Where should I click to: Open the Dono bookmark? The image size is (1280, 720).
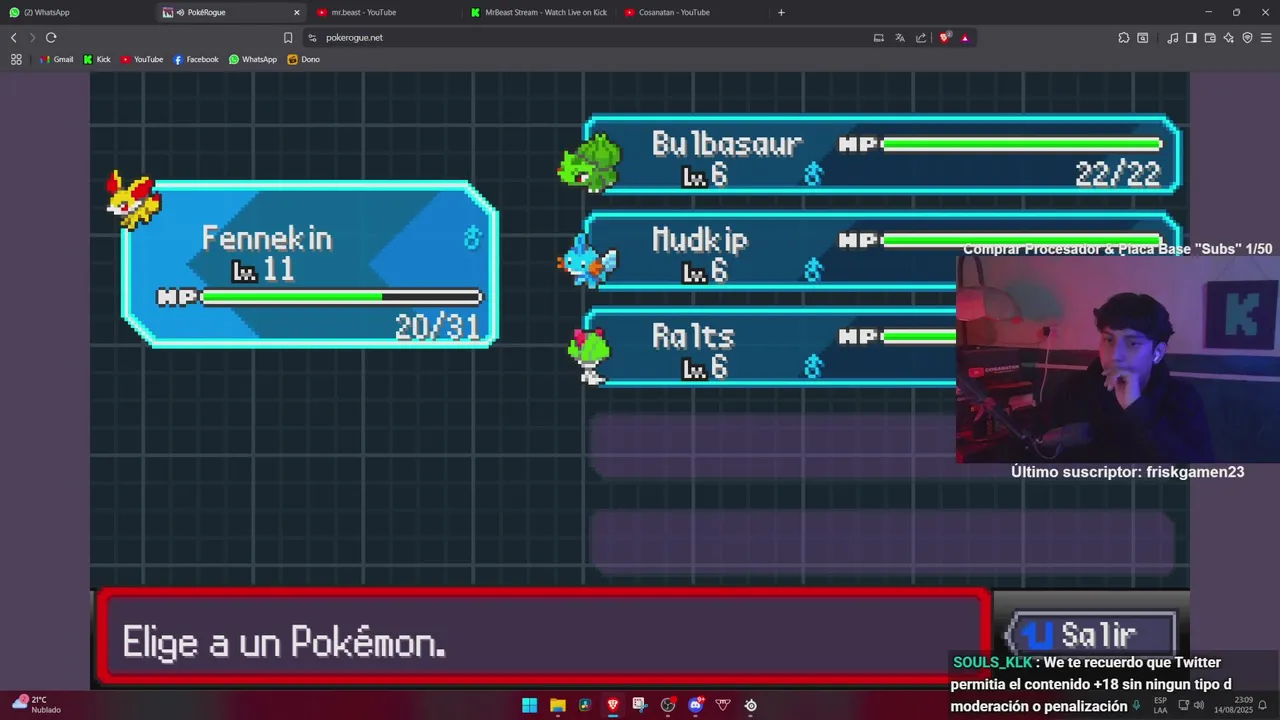tap(304, 59)
